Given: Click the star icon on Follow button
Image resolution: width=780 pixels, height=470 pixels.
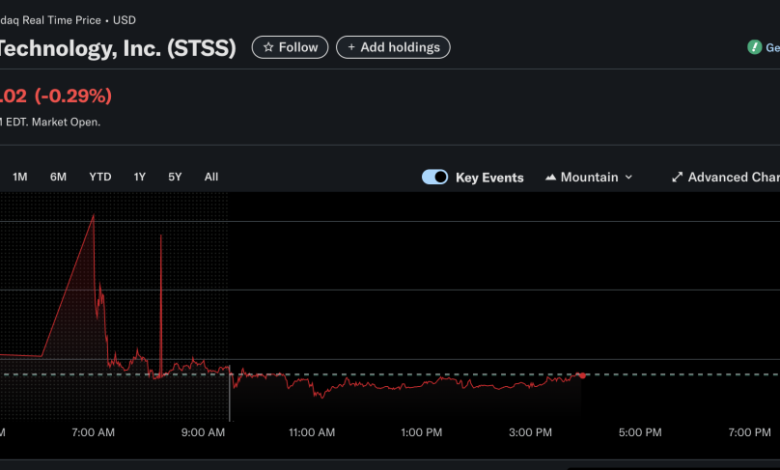Looking at the screenshot, I should click(x=268, y=47).
